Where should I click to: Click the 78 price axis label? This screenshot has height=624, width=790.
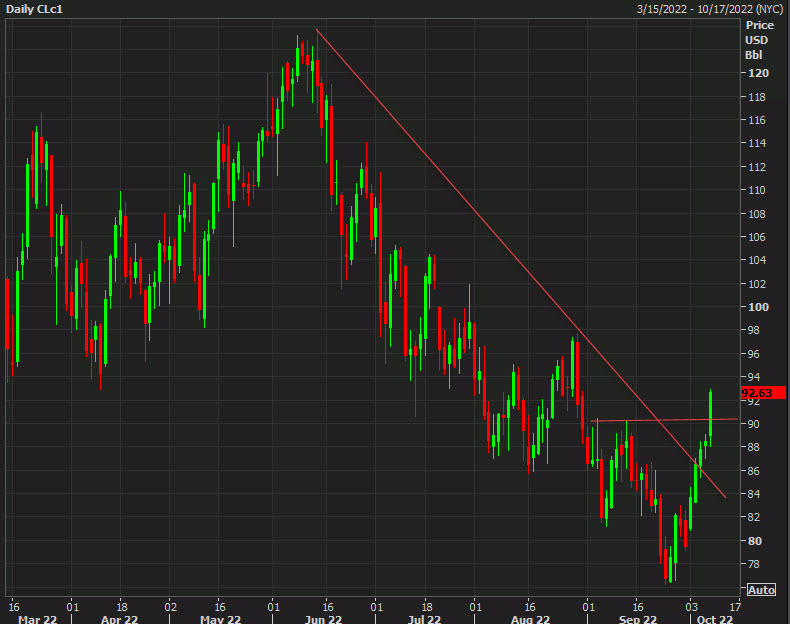[753, 564]
